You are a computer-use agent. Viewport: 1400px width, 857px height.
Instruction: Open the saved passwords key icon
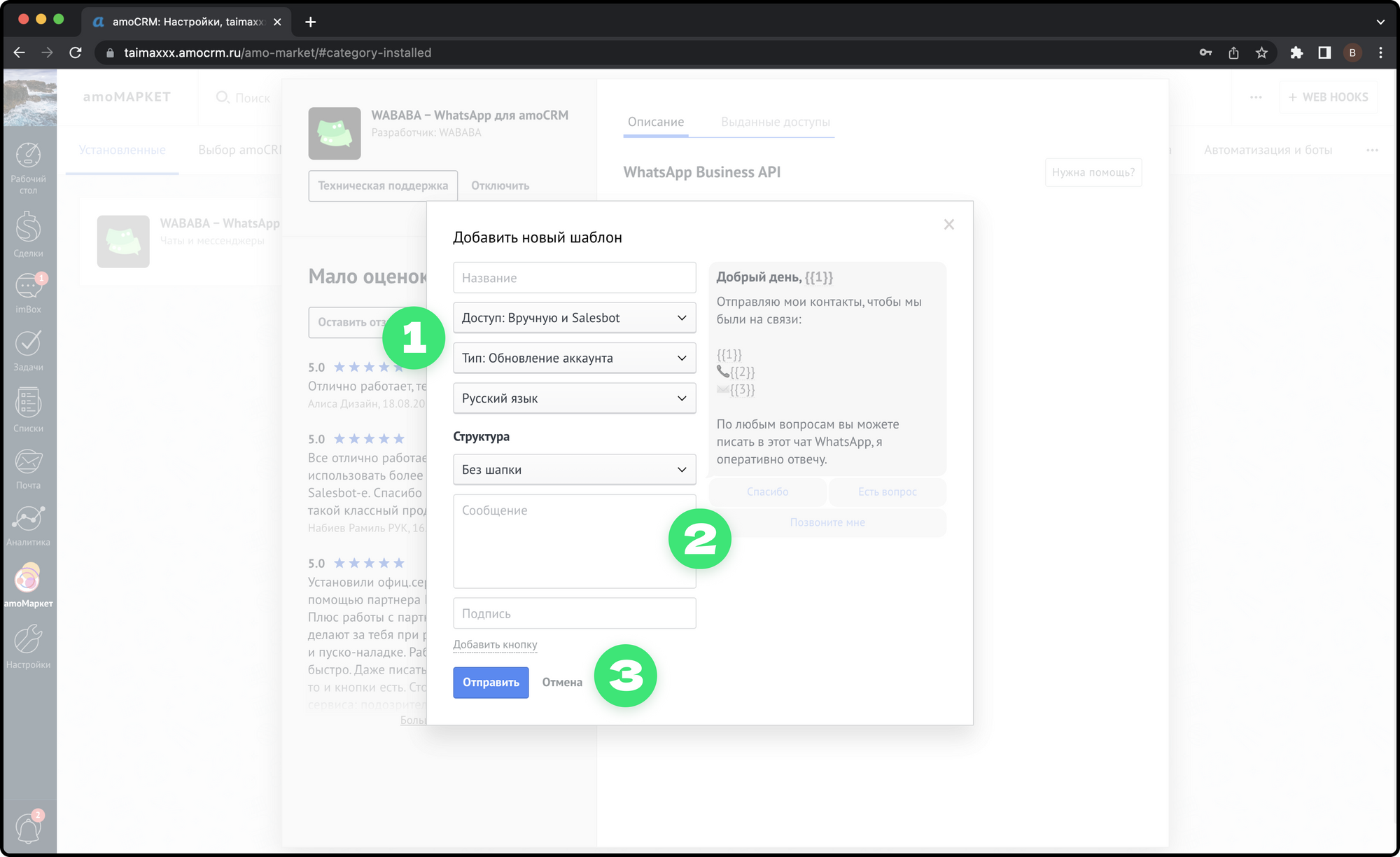coord(1205,53)
